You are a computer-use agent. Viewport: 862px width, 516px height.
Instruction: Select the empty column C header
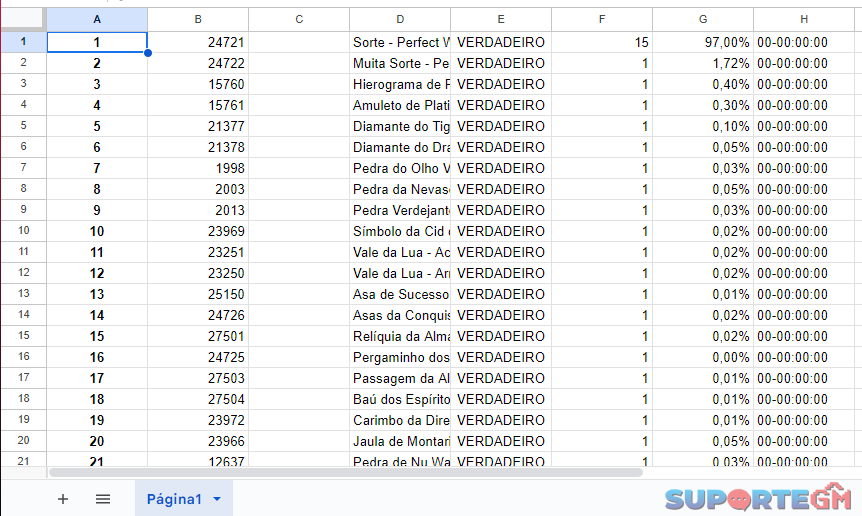[299, 19]
